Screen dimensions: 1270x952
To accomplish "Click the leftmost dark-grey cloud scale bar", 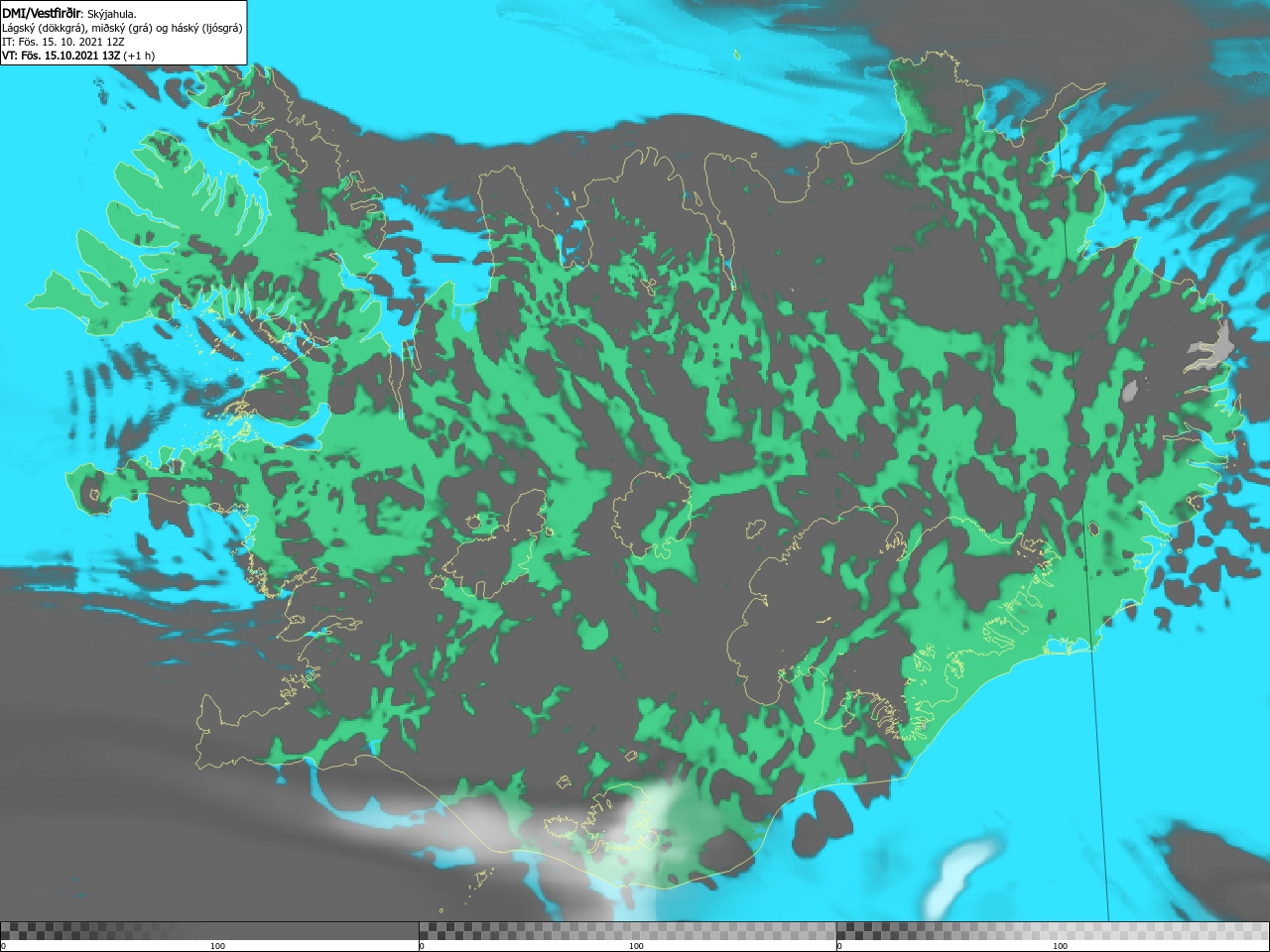I will coord(209,930).
